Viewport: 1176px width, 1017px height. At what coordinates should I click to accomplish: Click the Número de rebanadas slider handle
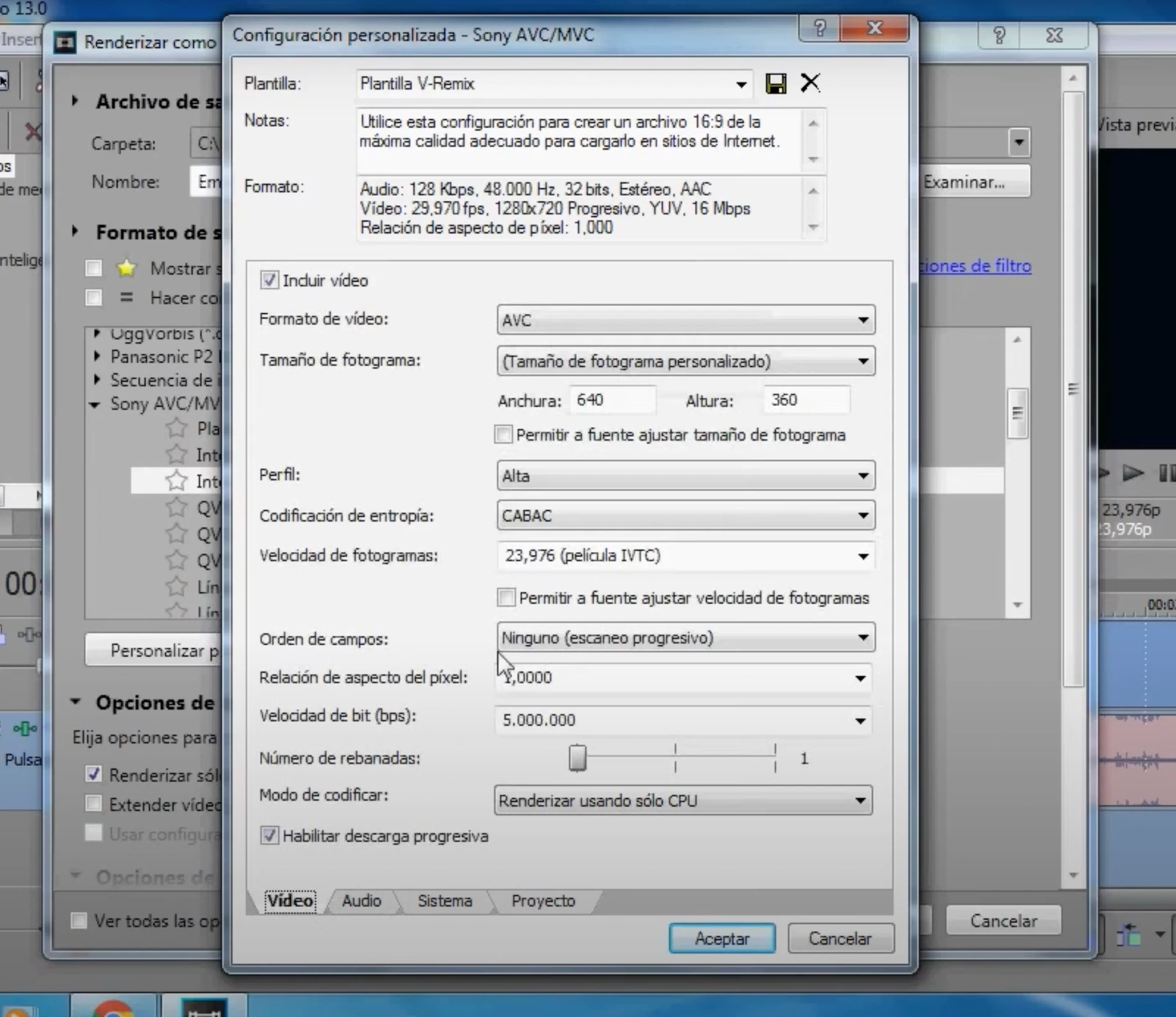click(577, 758)
